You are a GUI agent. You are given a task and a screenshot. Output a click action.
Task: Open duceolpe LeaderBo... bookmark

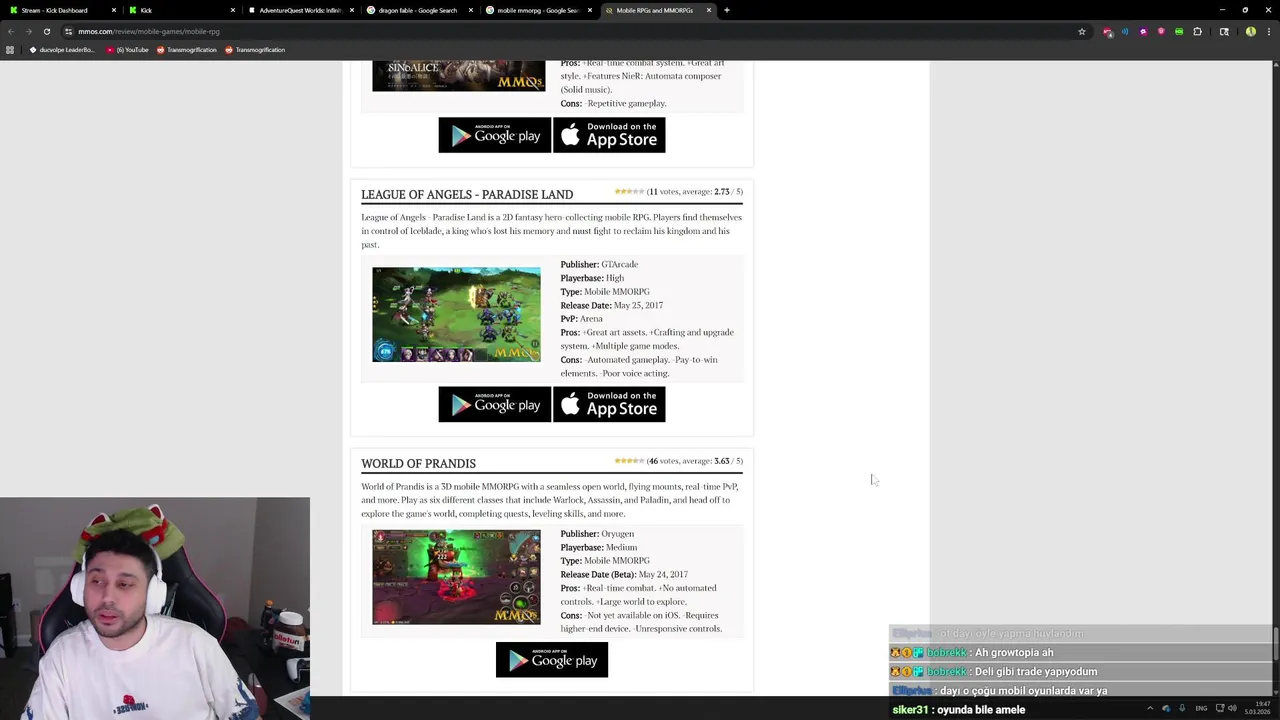pyautogui.click(x=61, y=50)
